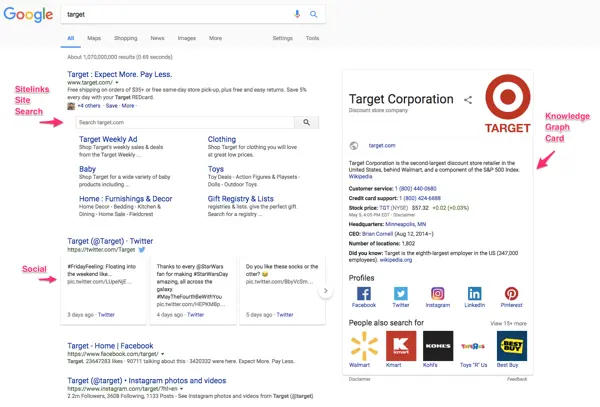Open Tools filter options
The image size is (600, 407).
pos(312,38)
